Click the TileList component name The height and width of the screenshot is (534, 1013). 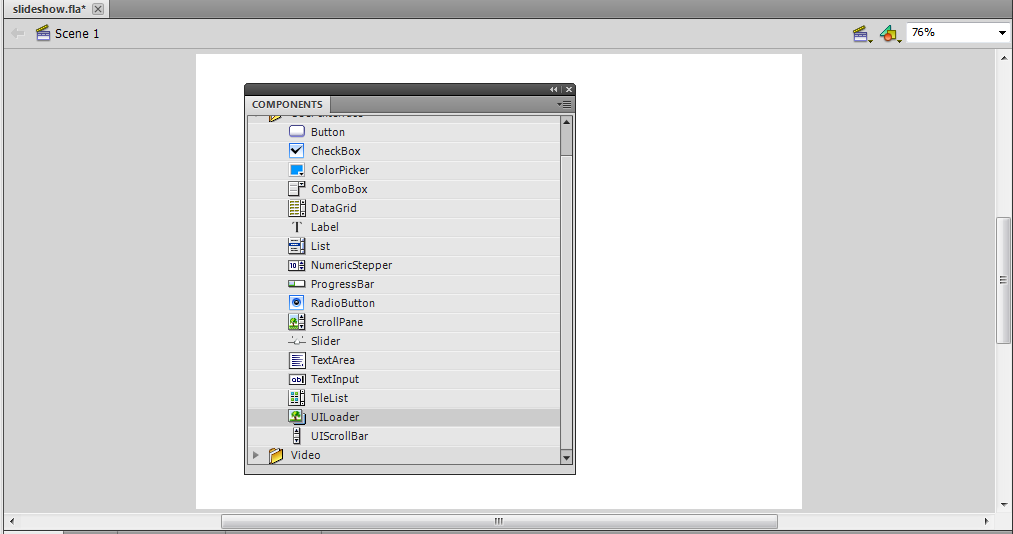coord(329,398)
